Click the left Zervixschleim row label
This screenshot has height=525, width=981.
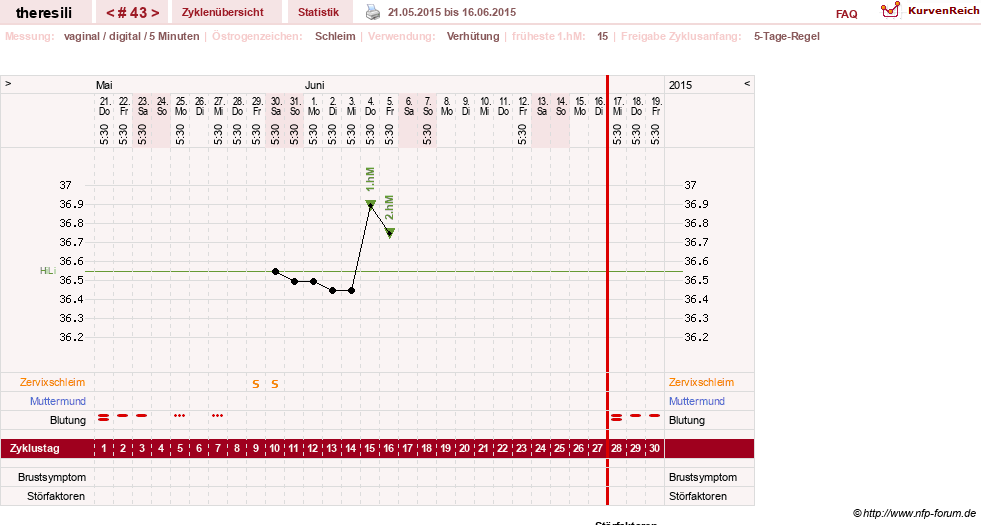click(53, 382)
